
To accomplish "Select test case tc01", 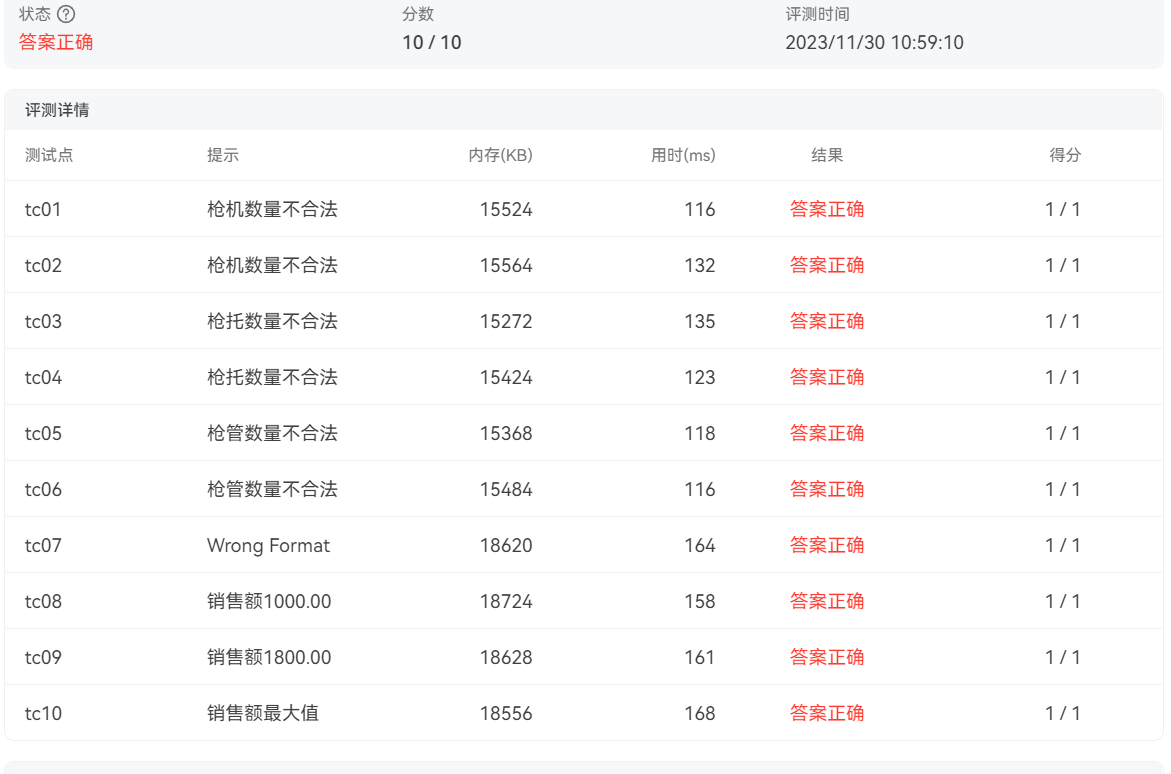I will 43,209.
